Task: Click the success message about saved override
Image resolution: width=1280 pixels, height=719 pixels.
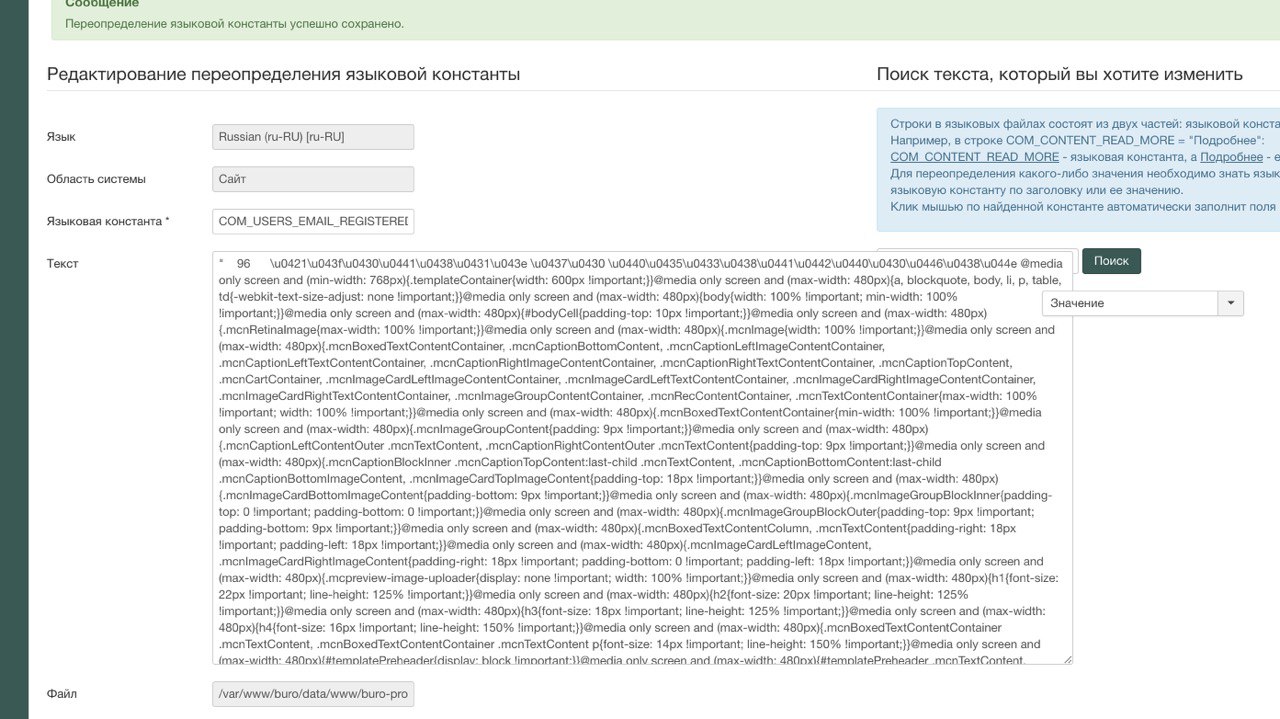Action: [x=234, y=23]
